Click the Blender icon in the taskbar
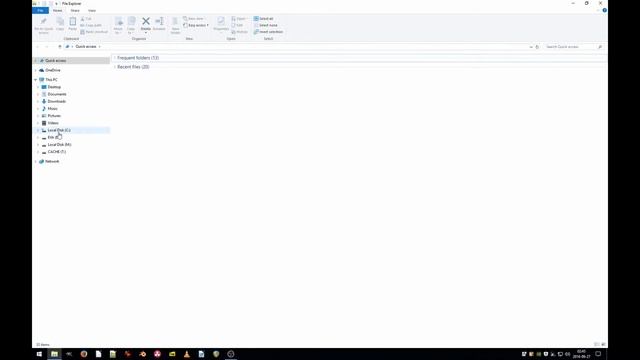 [x=142, y=354]
